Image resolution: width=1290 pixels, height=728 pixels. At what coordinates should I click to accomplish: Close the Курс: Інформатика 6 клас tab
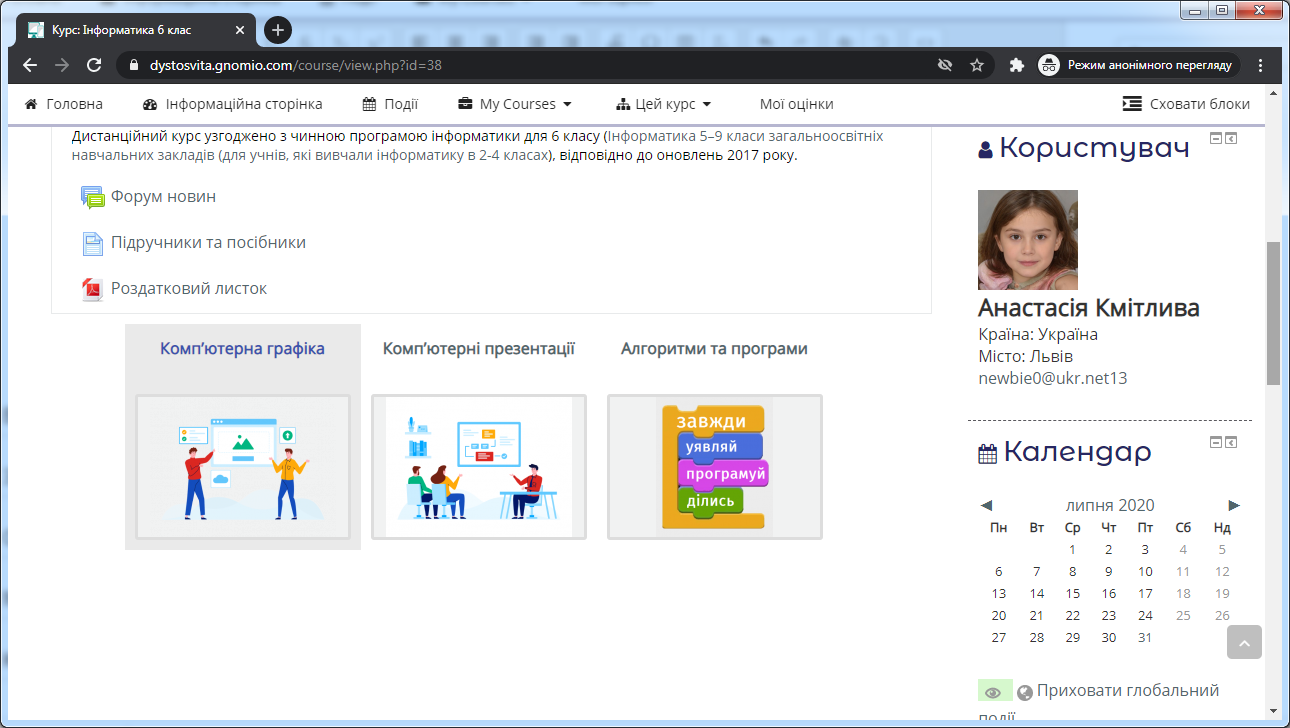(x=239, y=30)
